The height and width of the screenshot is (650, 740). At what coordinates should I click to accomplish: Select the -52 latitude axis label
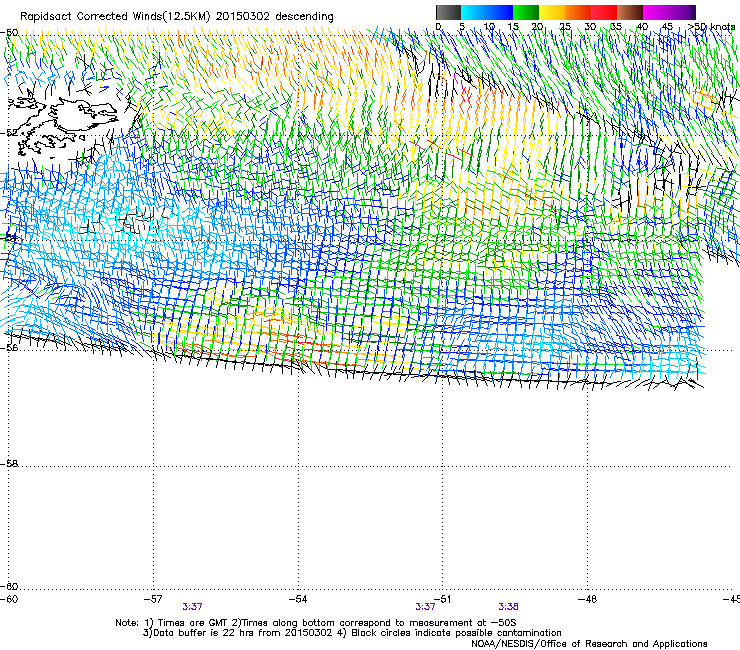[9, 133]
